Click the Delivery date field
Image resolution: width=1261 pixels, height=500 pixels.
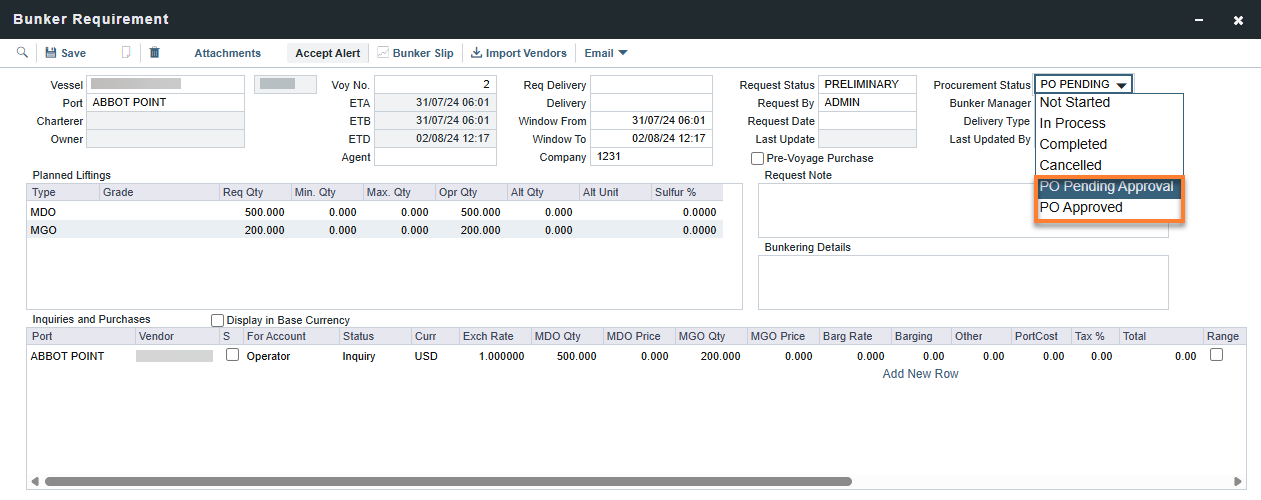(651, 103)
